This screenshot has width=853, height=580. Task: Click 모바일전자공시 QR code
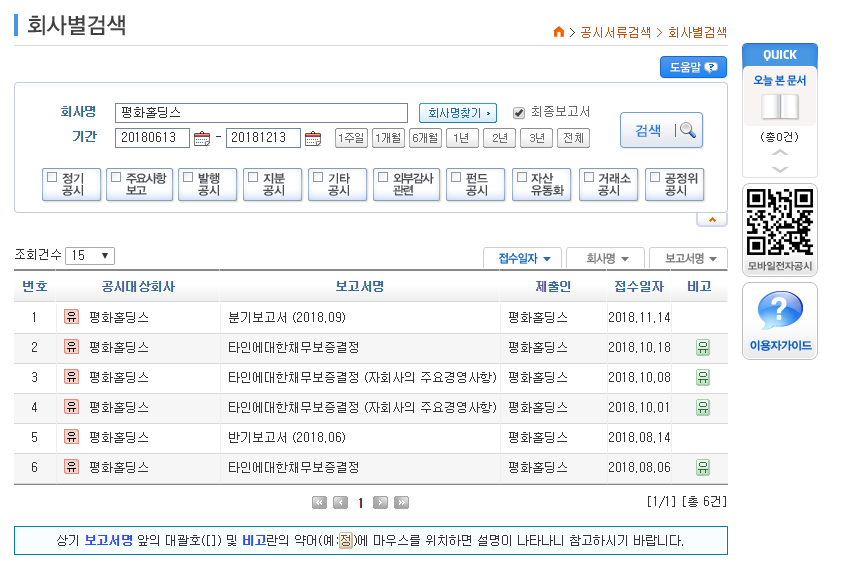pos(780,222)
